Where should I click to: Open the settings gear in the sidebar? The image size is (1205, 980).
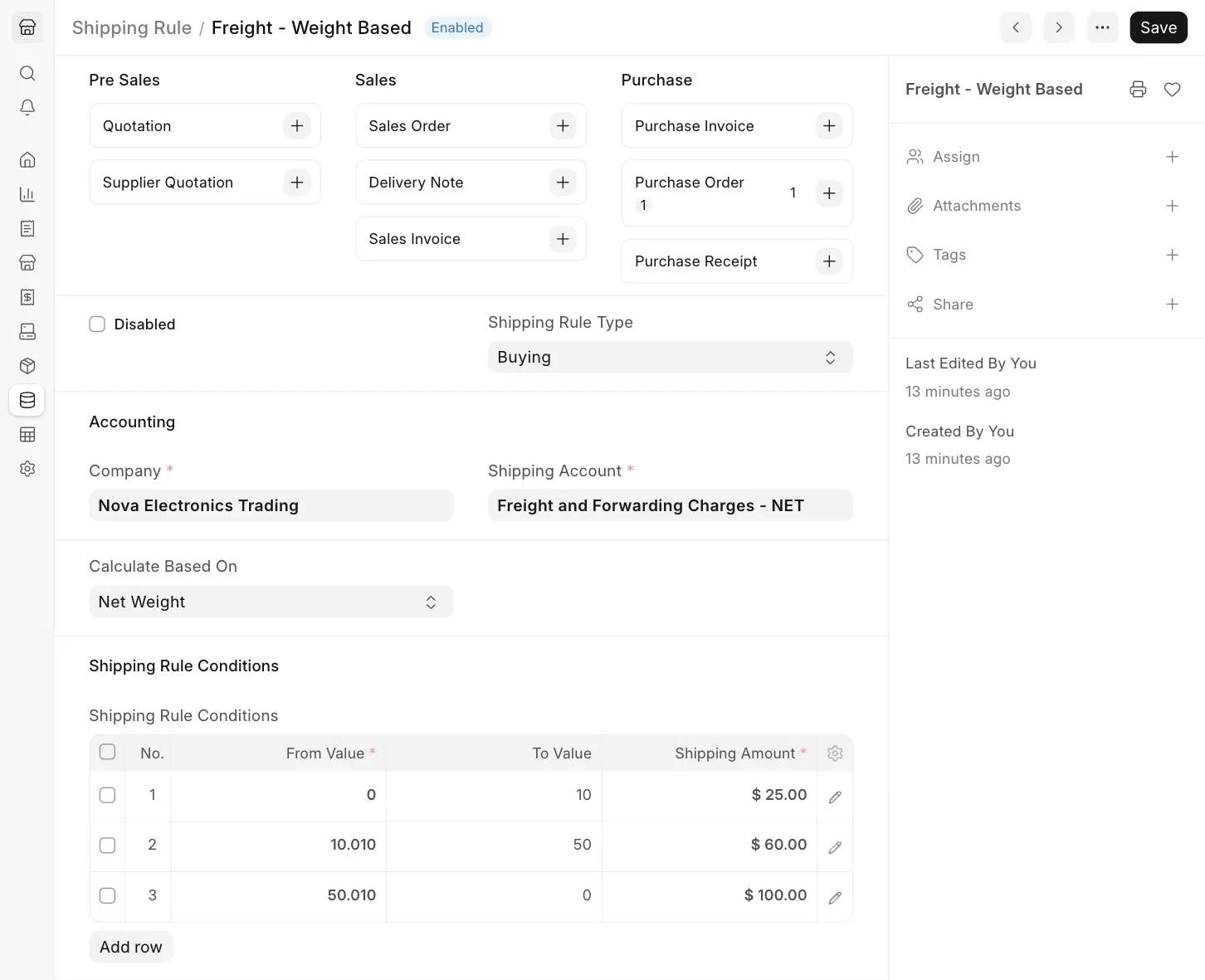(27, 469)
